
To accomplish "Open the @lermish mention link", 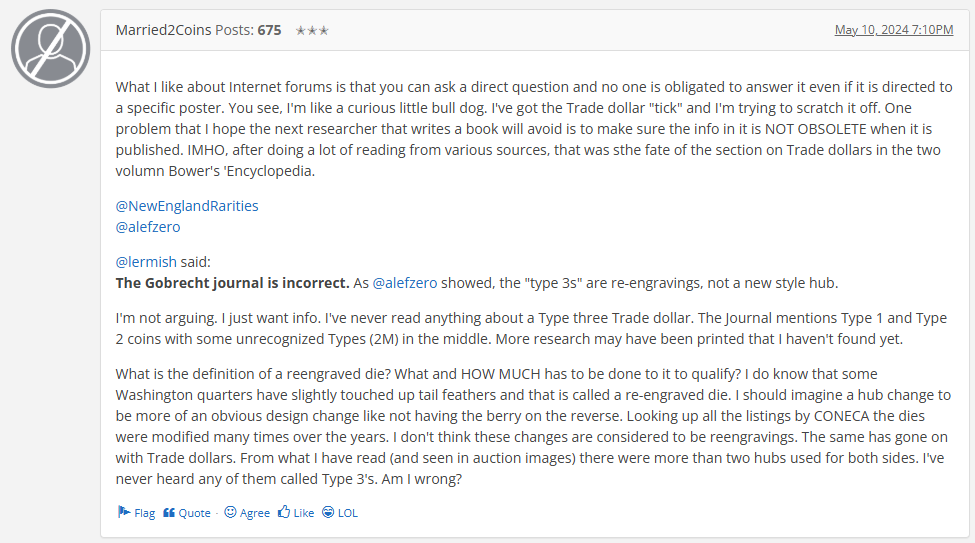I will [x=146, y=262].
